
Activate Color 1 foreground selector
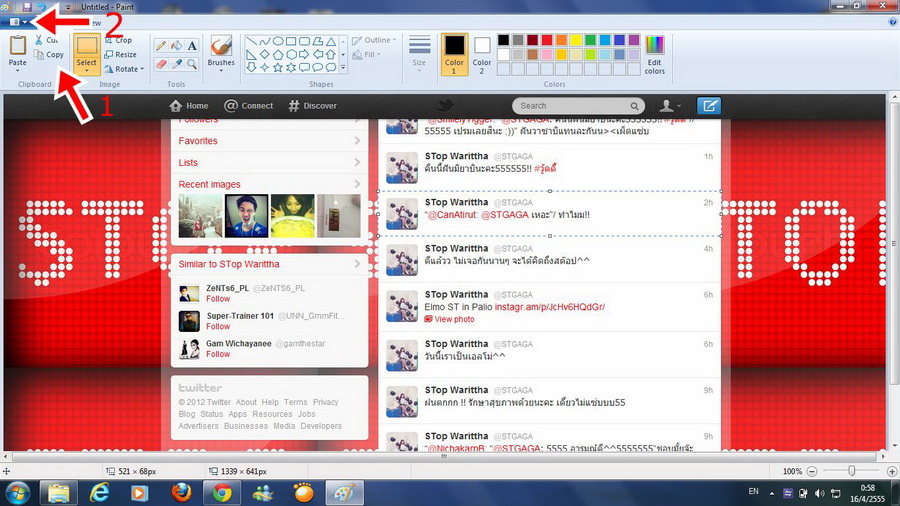point(454,55)
